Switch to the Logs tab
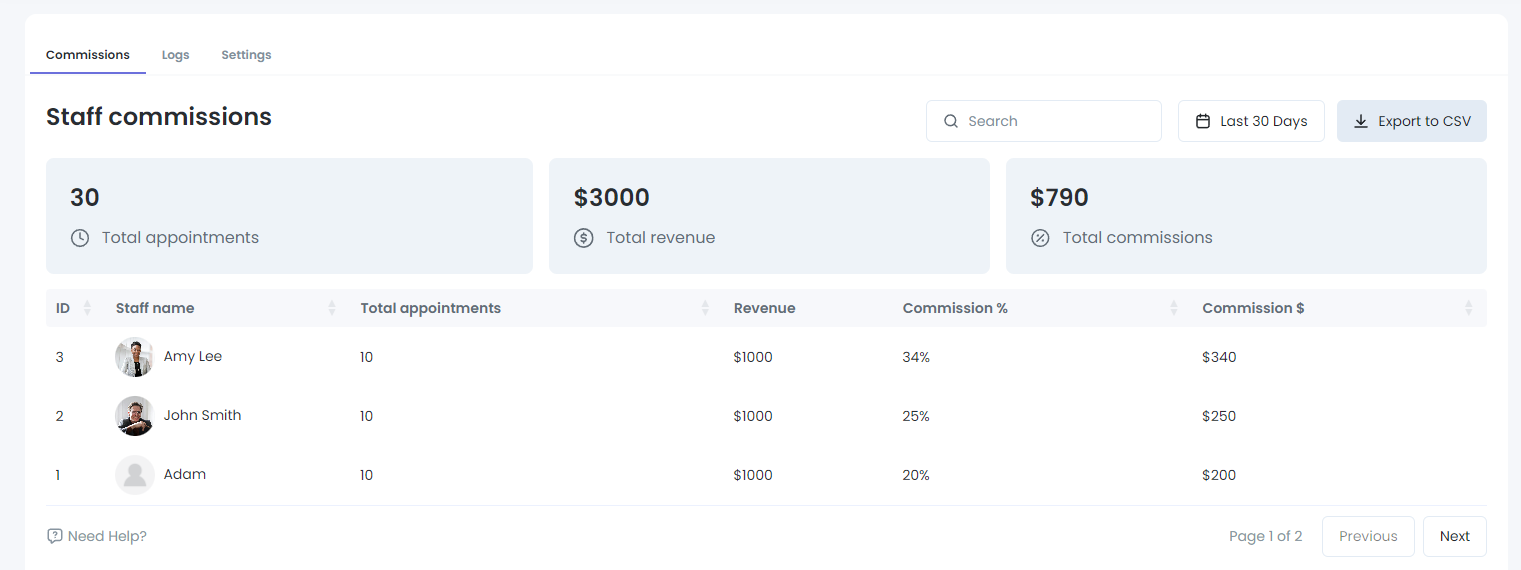Screen dimensions: 1521x570 point(175,55)
